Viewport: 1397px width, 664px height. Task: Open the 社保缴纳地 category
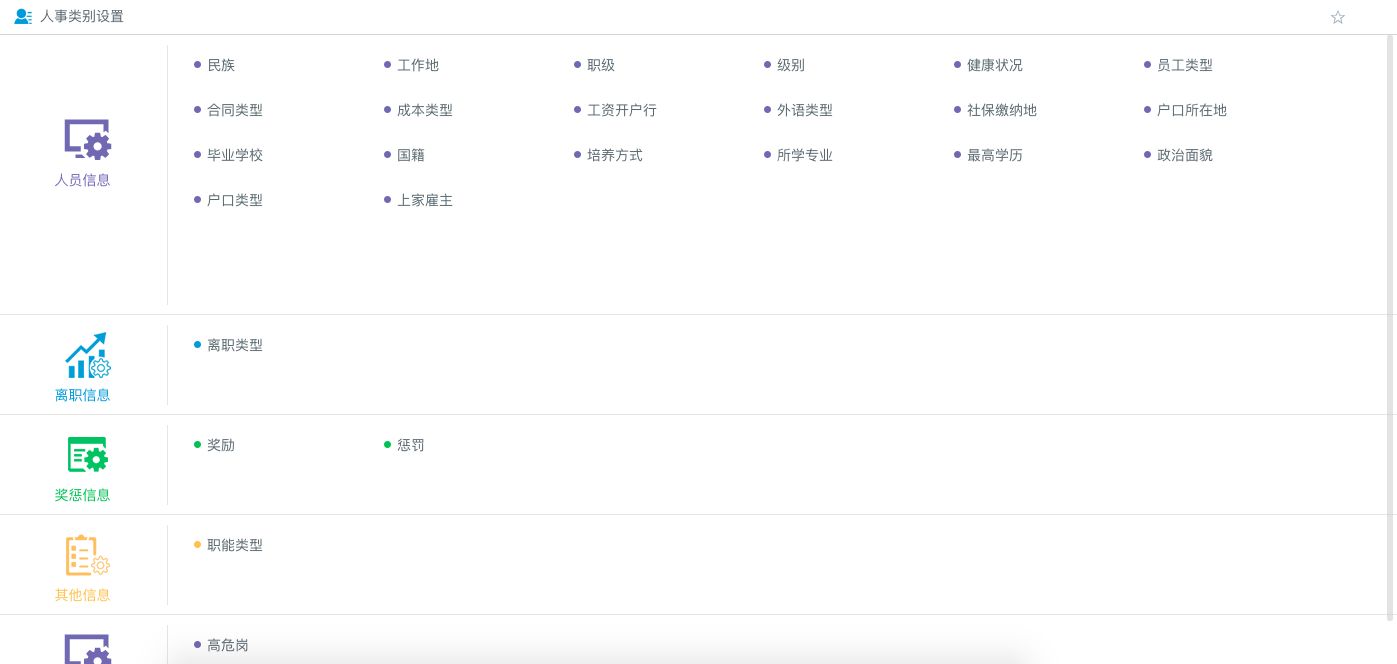point(1001,110)
